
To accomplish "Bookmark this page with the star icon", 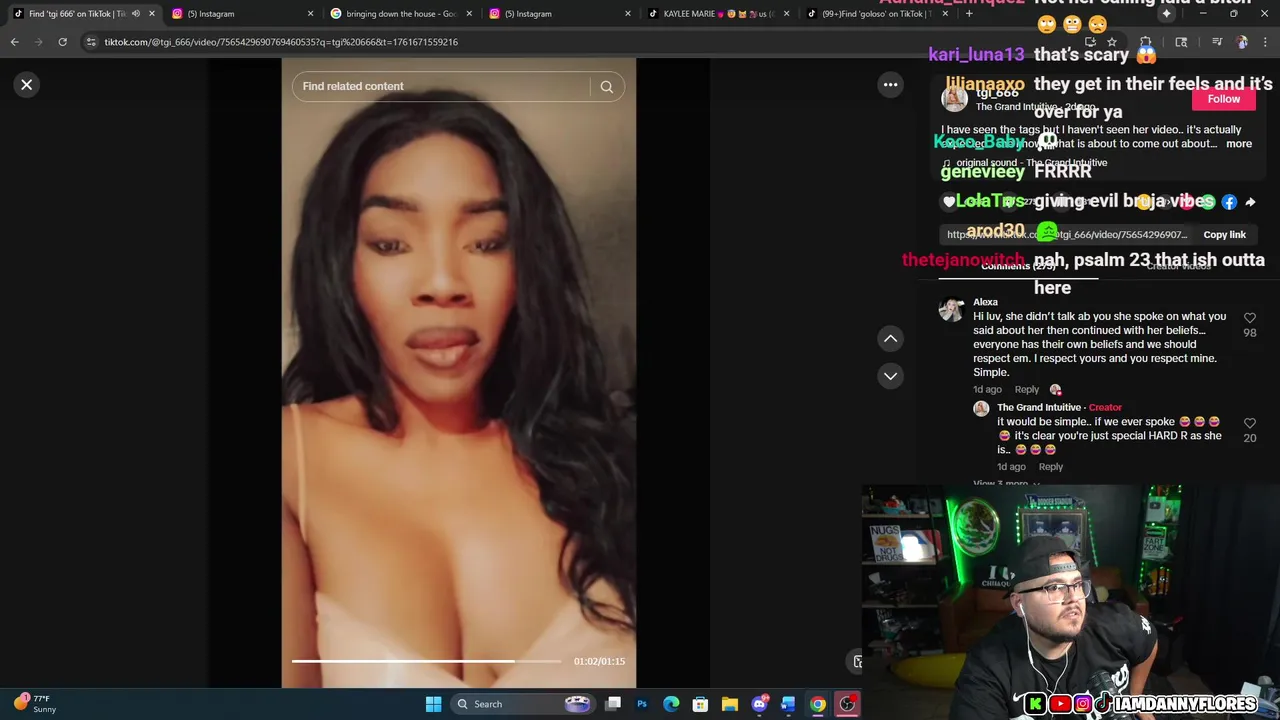I will click(x=1111, y=42).
